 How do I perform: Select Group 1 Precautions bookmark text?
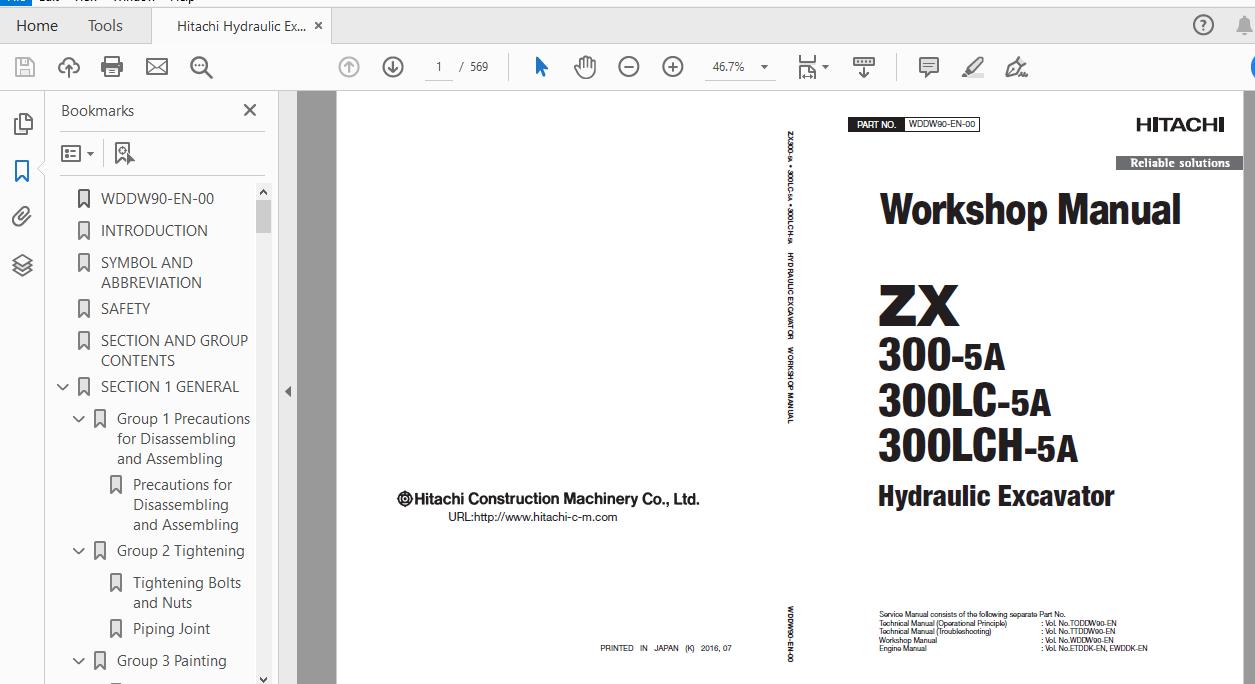click(x=183, y=438)
